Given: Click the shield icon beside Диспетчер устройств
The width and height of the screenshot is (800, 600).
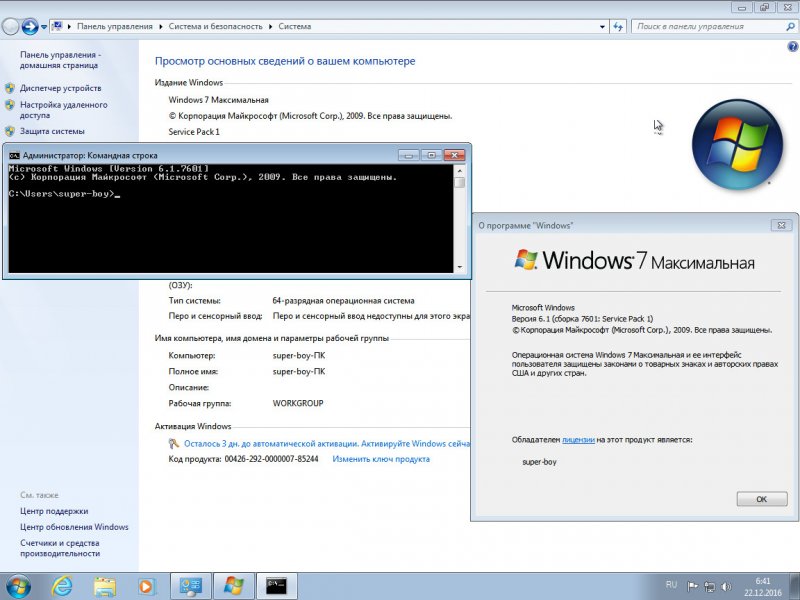Looking at the screenshot, I should pos(10,88).
